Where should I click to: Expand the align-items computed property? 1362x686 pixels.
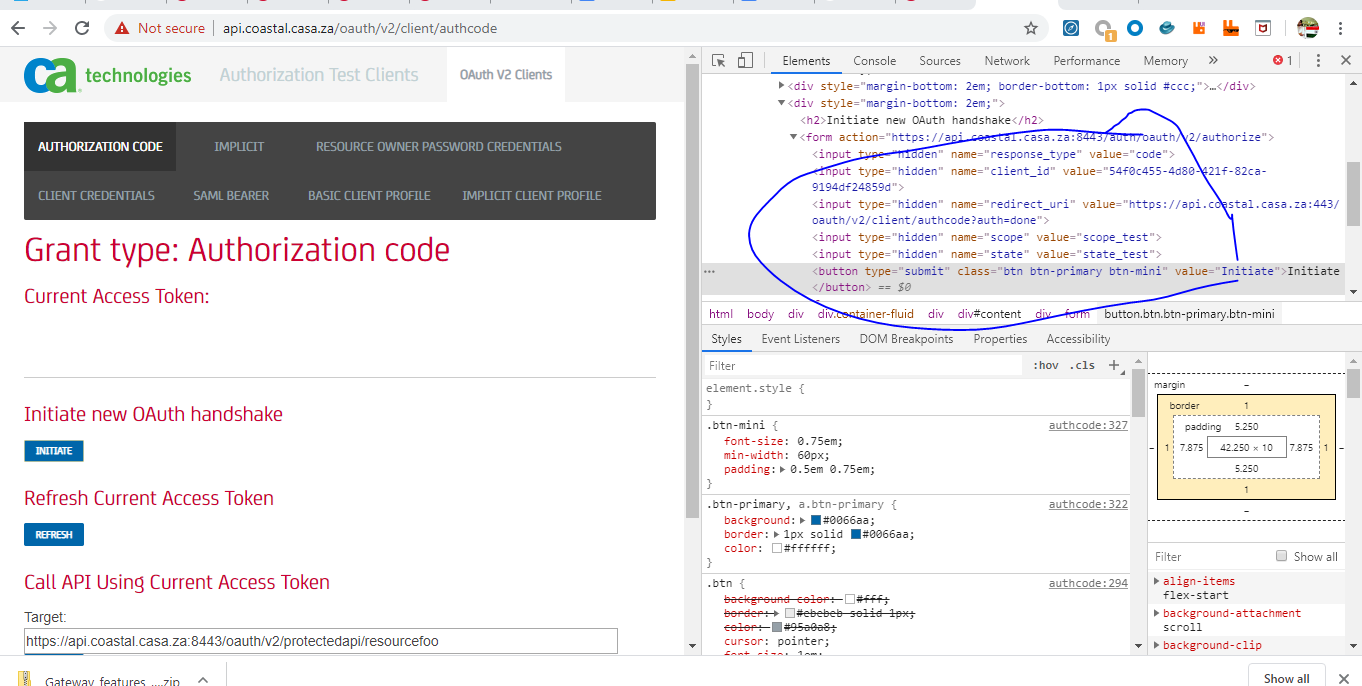click(x=1160, y=581)
